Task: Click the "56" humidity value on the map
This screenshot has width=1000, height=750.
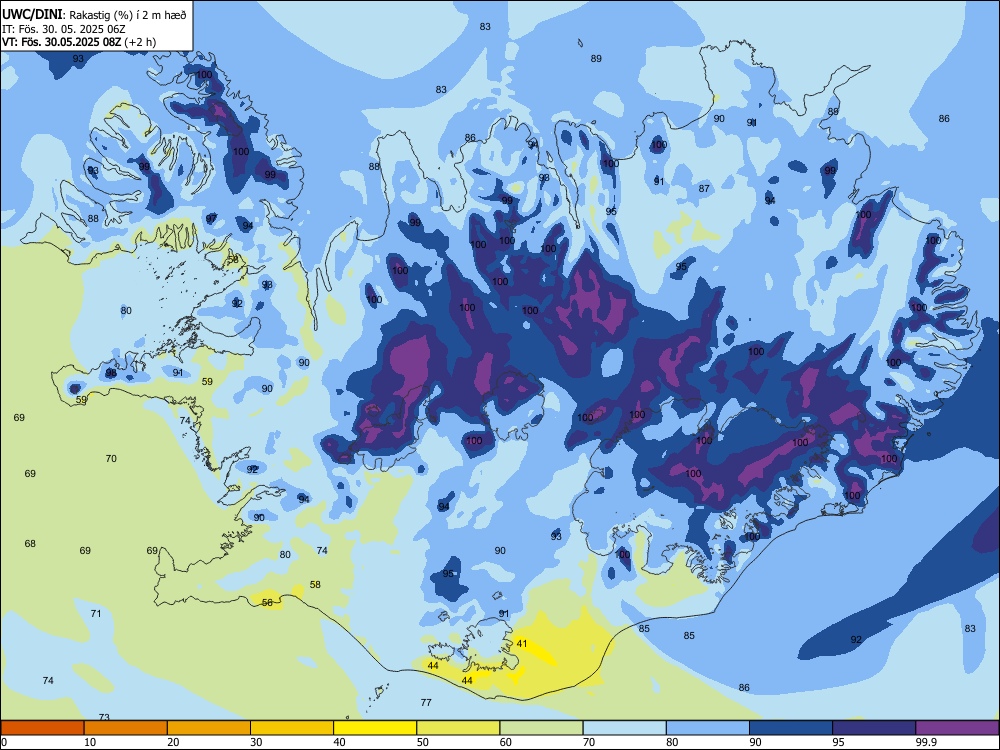Action: (267, 602)
